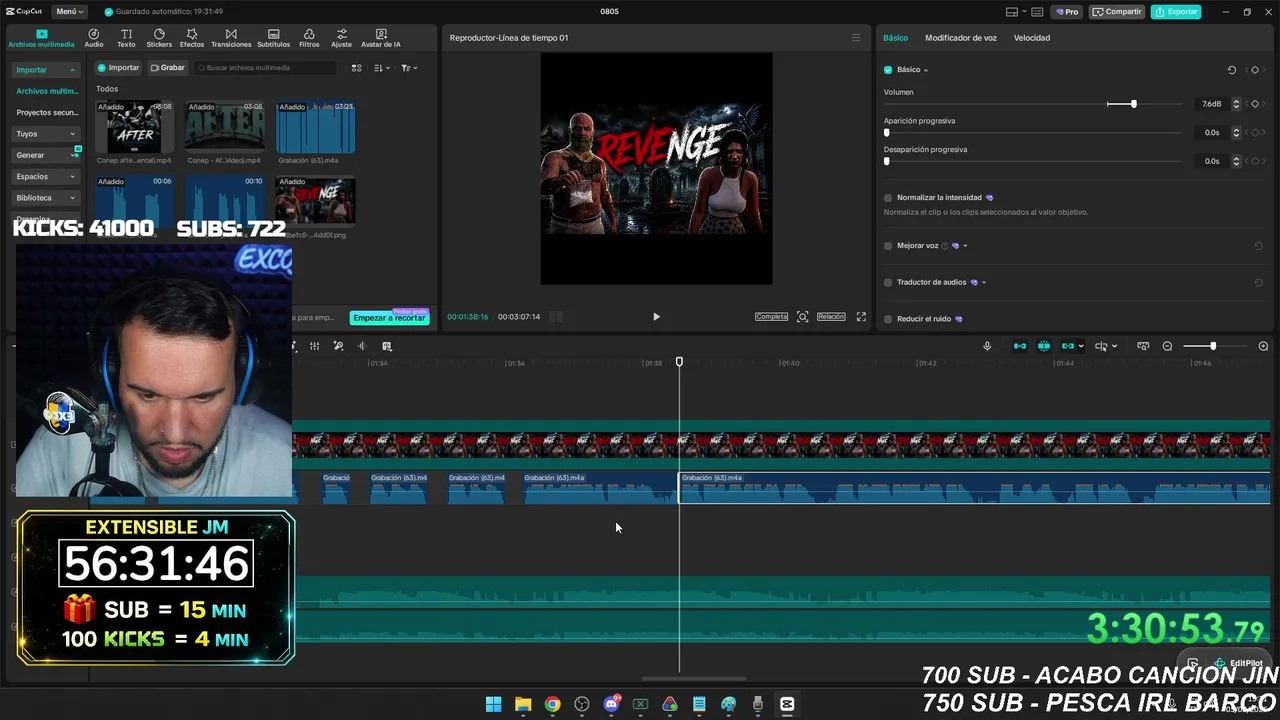Reset the Básico audio settings

tap(1231, 70)
